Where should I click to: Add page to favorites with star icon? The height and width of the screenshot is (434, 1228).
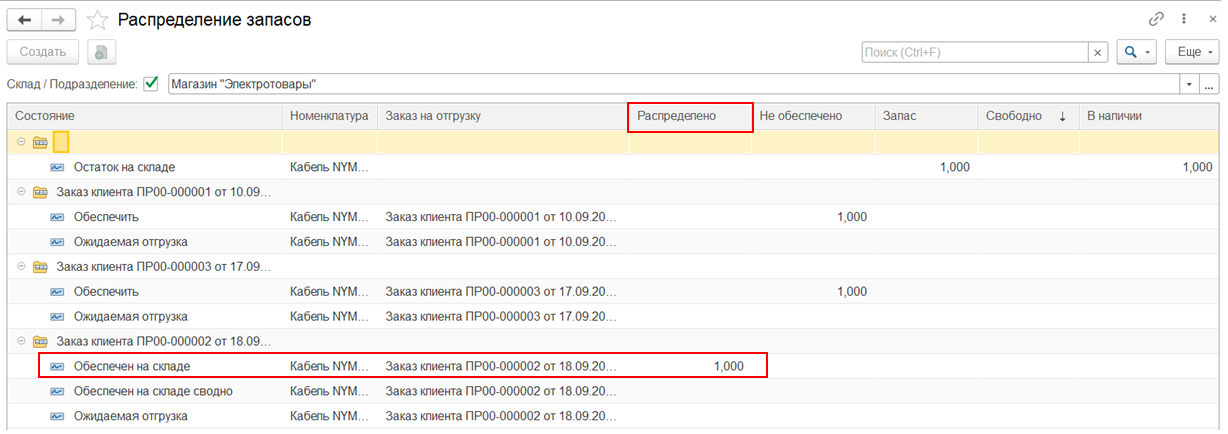[x=97, y=19]
